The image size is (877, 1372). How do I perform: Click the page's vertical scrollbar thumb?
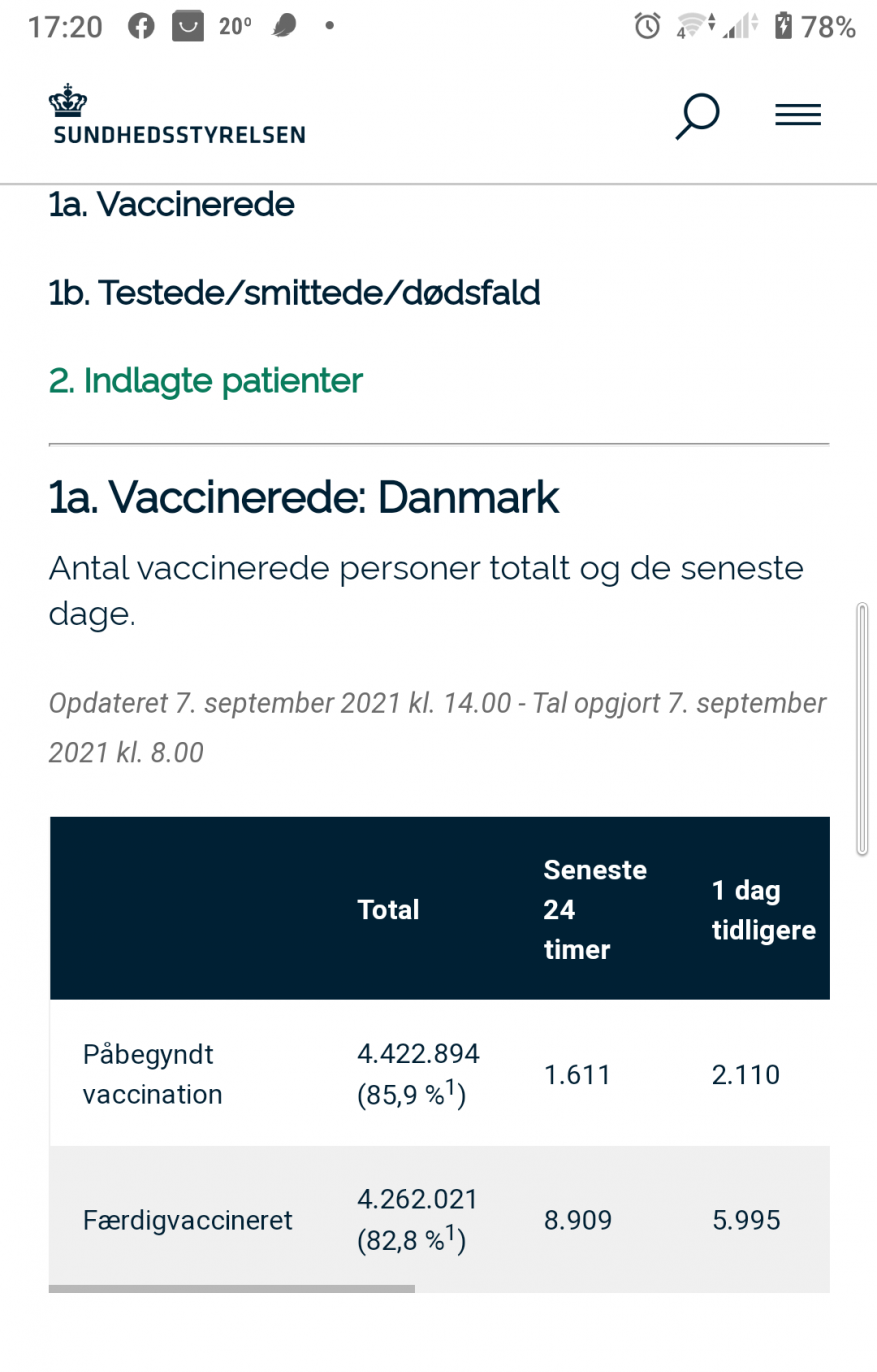(862, 728)
